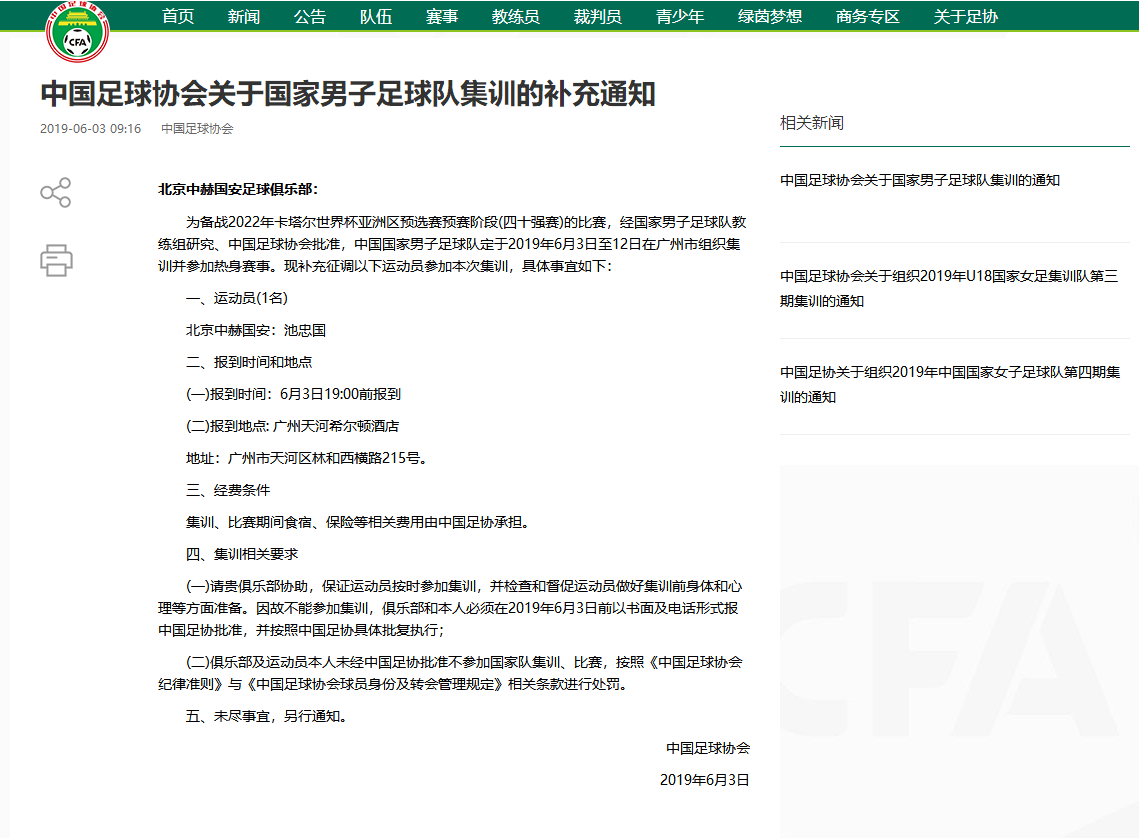The width and height of the screenshot is (1139, 838).
Task: Open the 关于足协 menu item
Action: click(x=966, y=16)
